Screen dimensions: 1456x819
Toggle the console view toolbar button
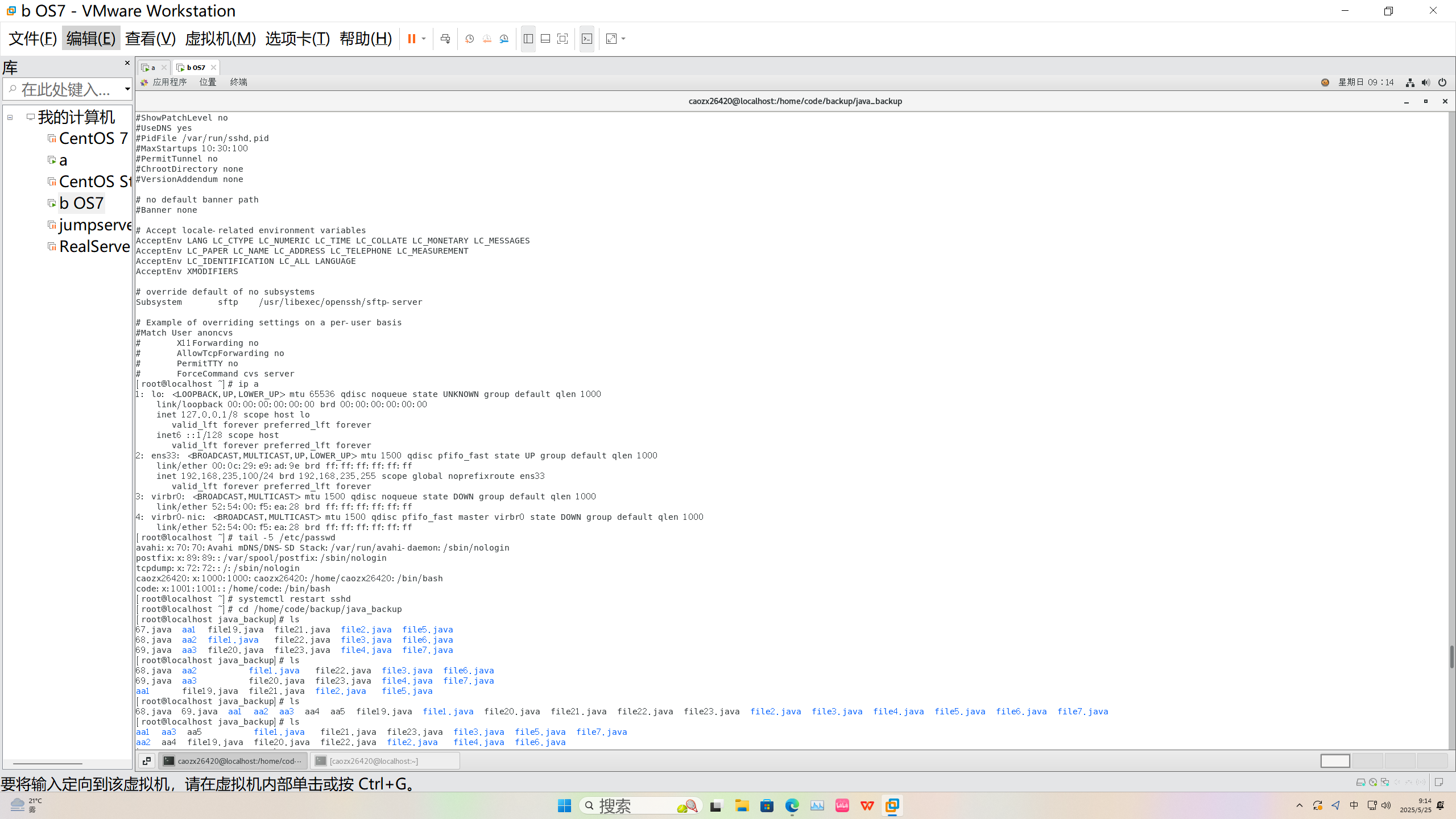pyautogui.click(x=587, y=39)
